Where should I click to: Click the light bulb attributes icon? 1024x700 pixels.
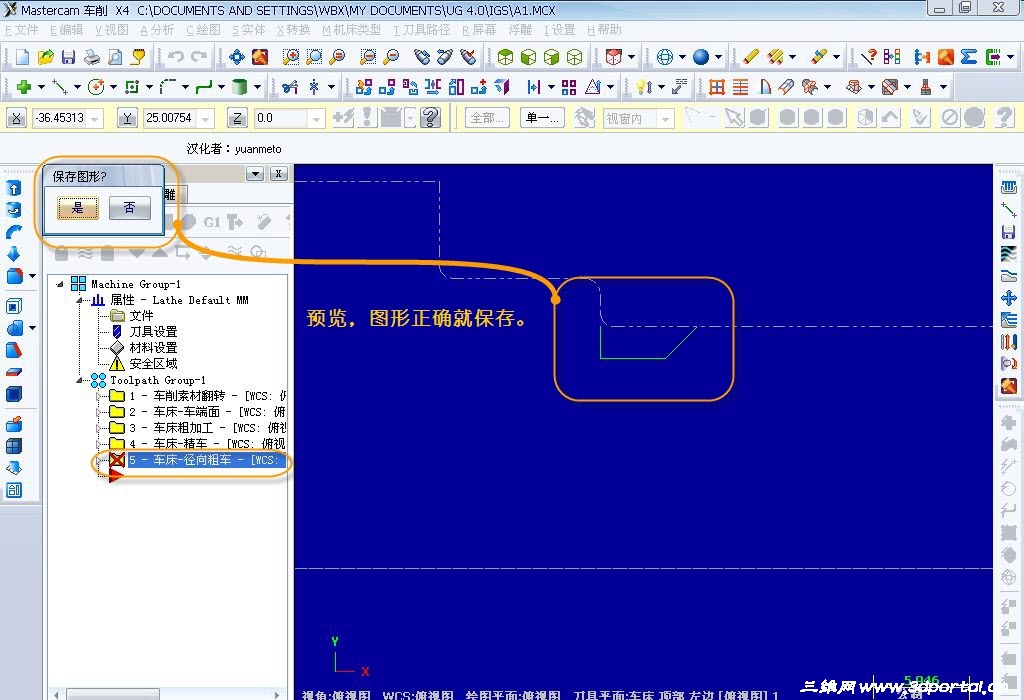643,86
